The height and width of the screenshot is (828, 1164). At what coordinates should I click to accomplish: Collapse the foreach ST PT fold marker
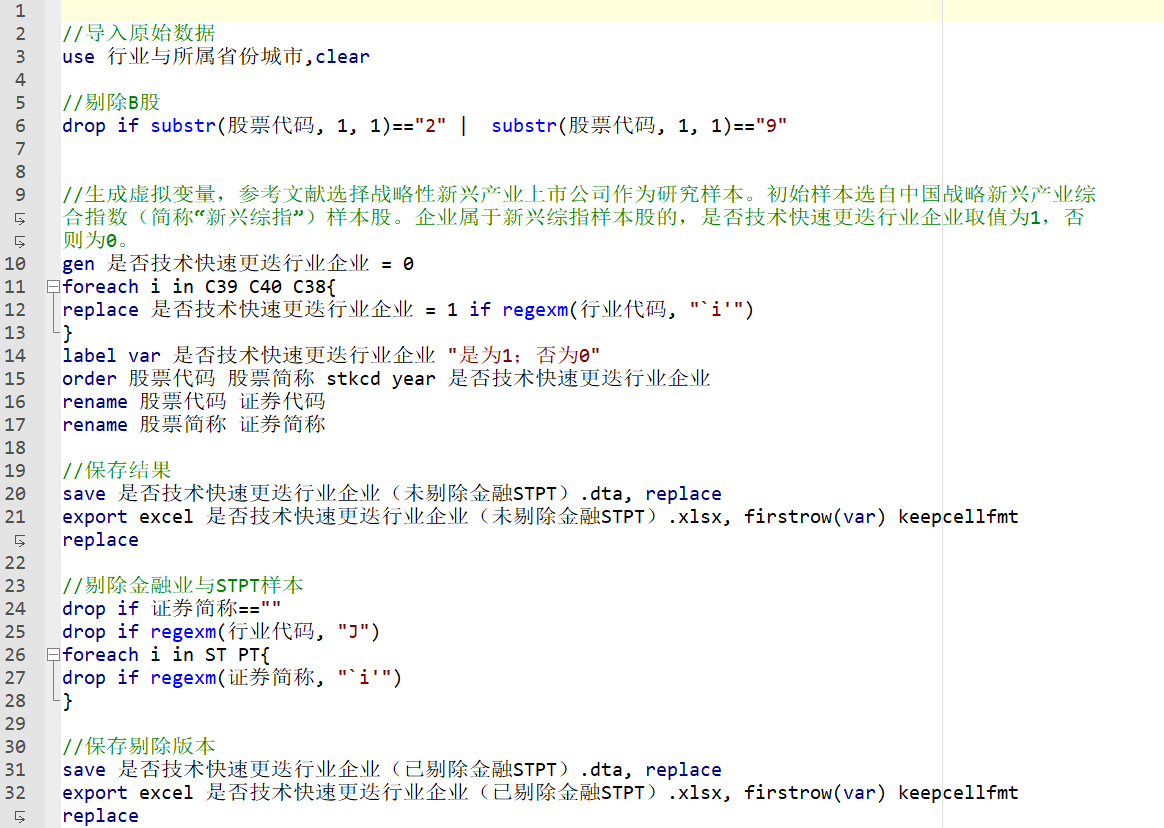[52, 655]
